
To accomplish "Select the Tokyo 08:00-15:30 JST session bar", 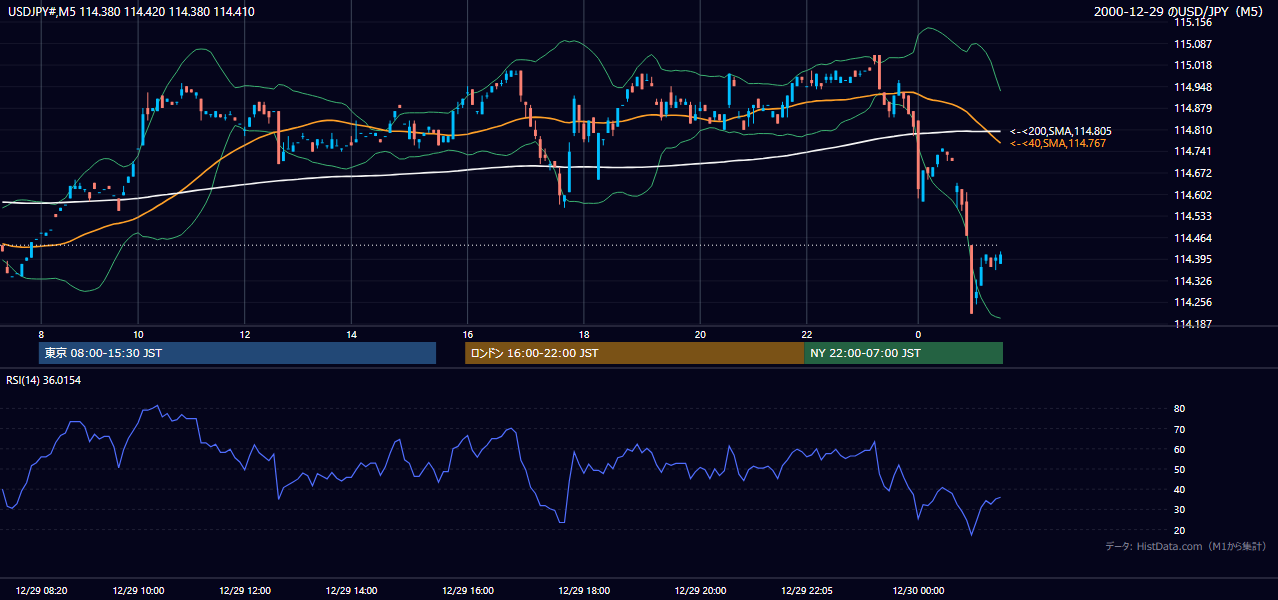I will [237, 353].
